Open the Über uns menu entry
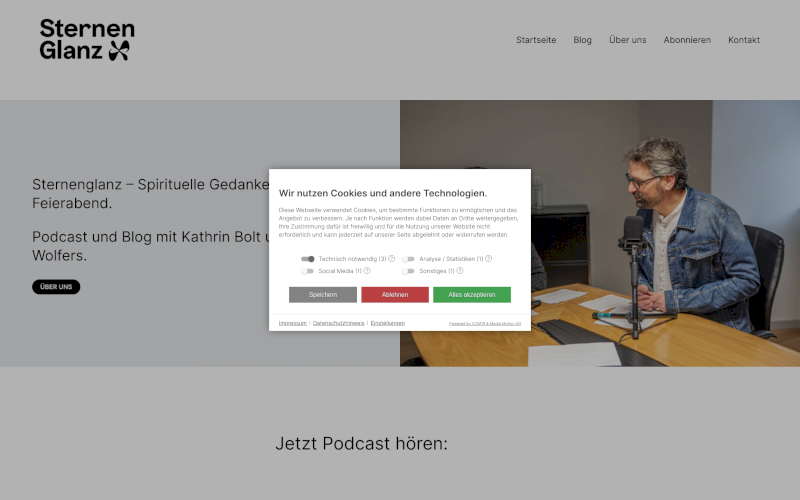The height and width of the screenshot is (500, 800). point(627,40)
